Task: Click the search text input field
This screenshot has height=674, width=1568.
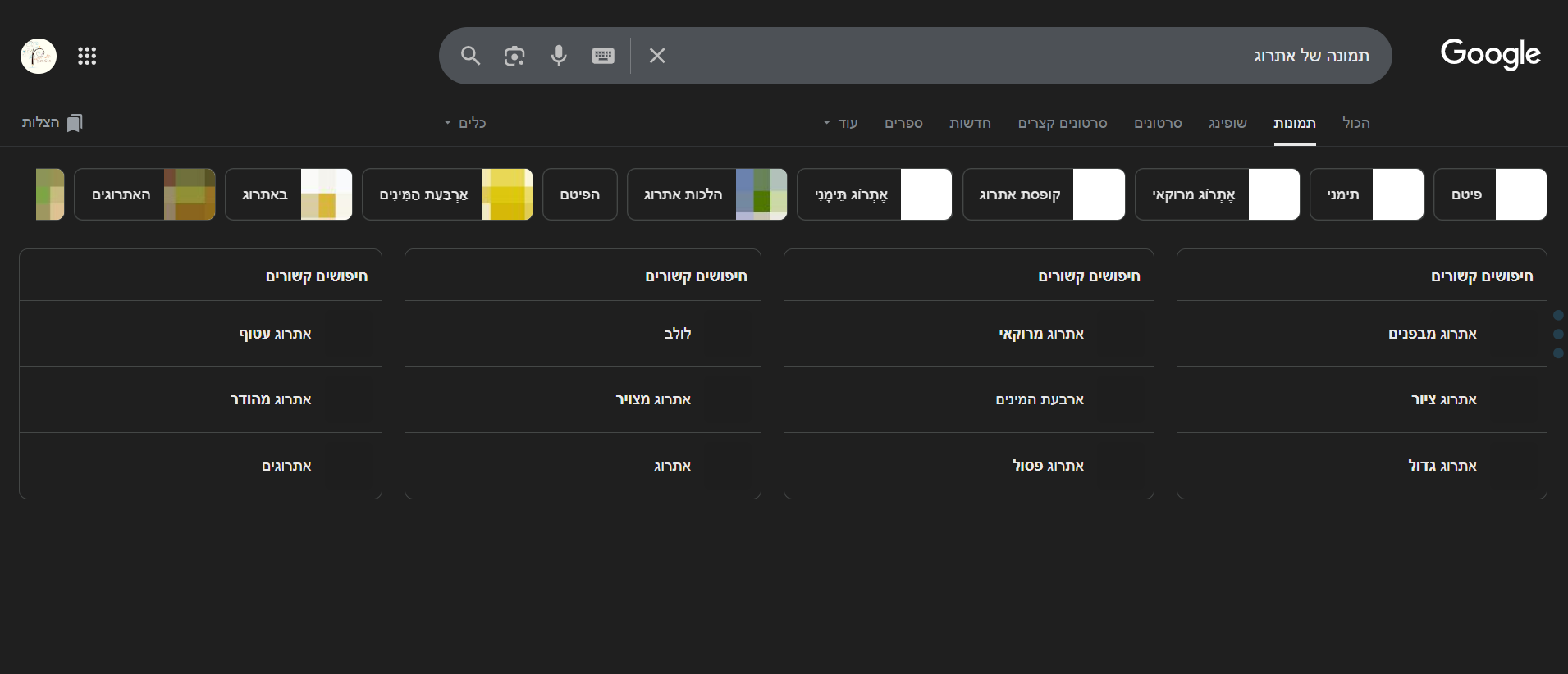Action: [x=985, y=56]
